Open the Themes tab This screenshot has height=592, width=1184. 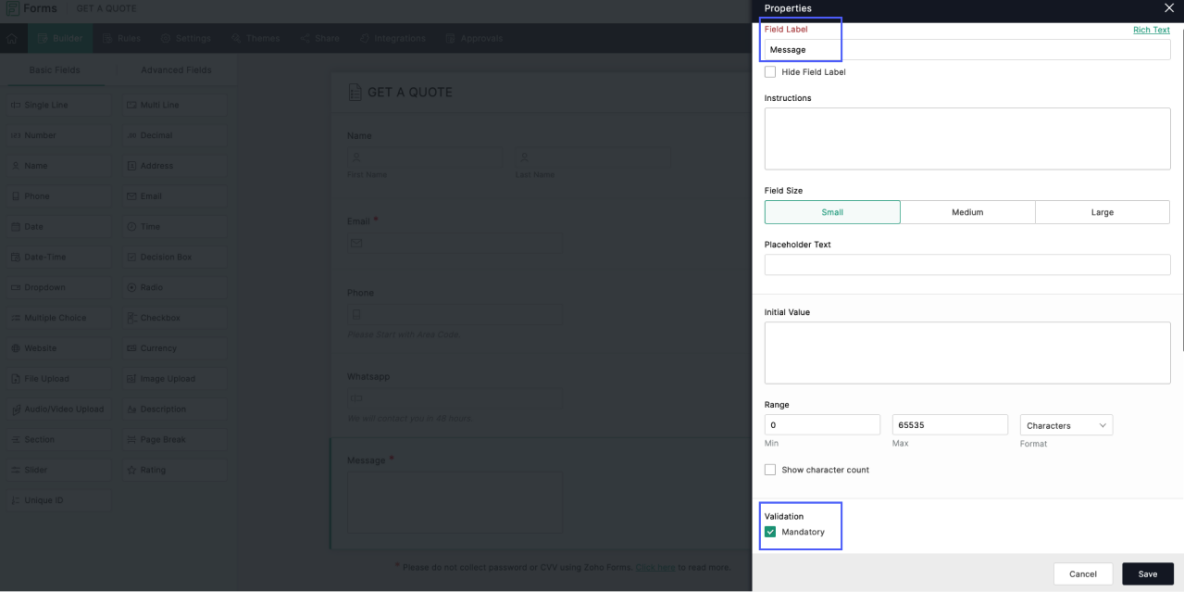click(256, 39)
